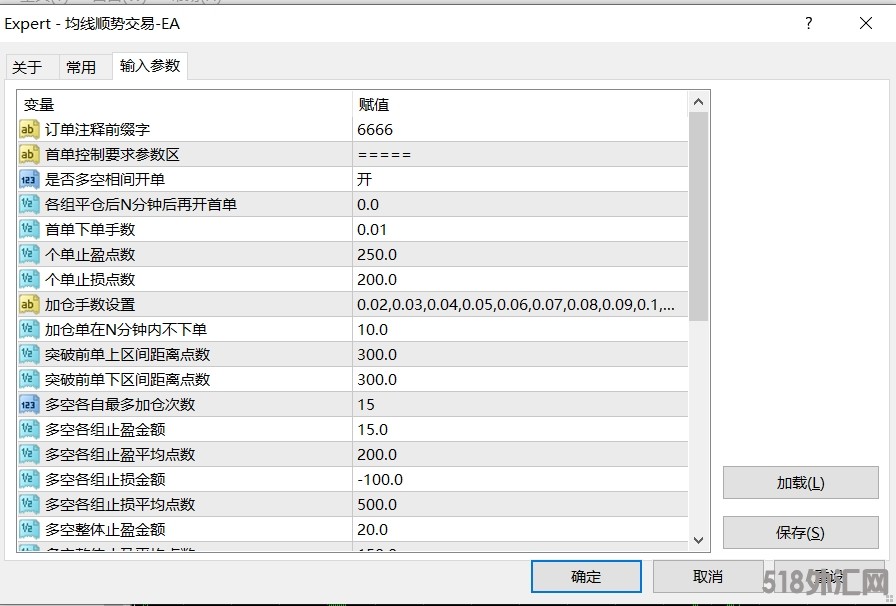The width and height of the screenshot is (896, 606).
Task: Click the double icon beside 加仓单在N分钟内不下单
Action: pos(29,329)
